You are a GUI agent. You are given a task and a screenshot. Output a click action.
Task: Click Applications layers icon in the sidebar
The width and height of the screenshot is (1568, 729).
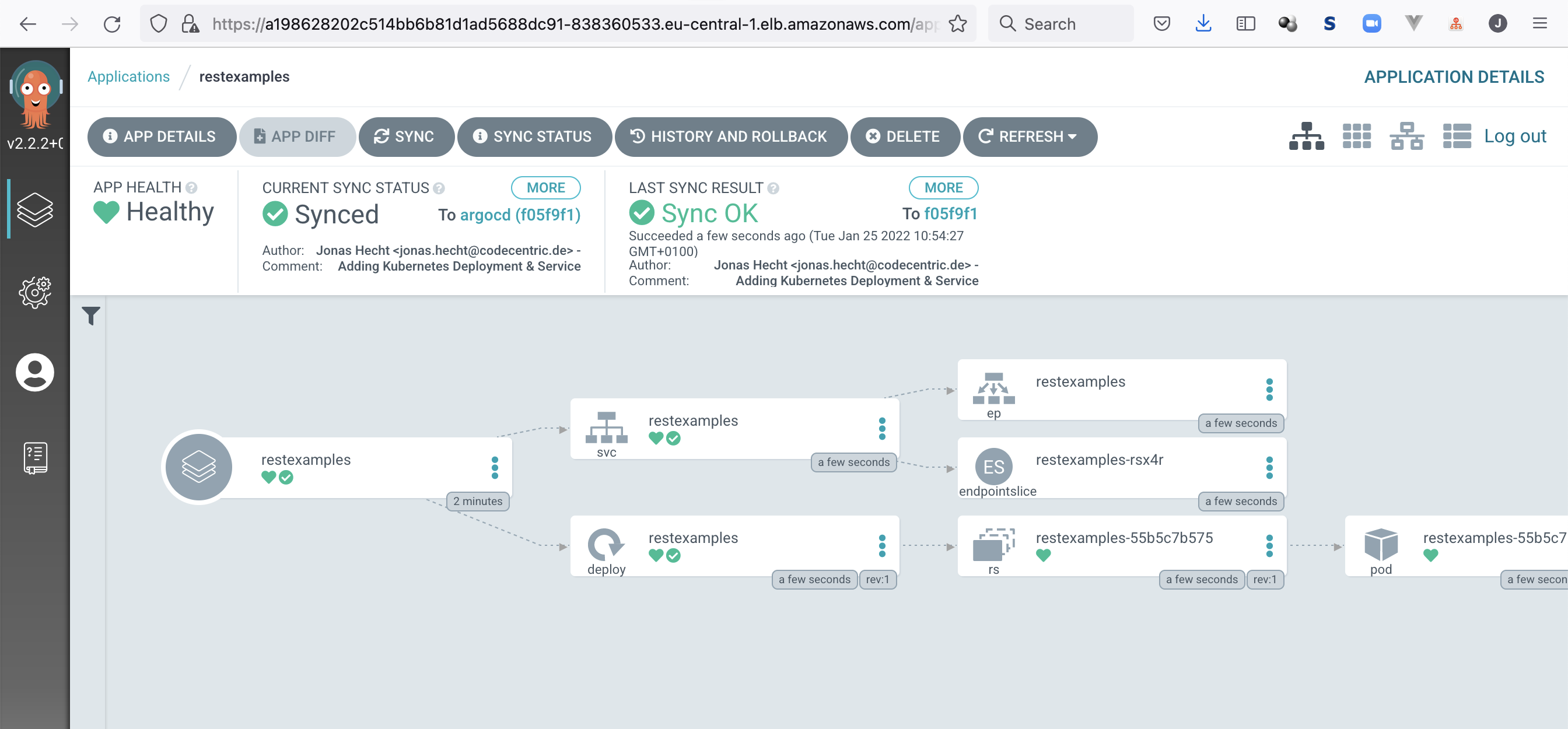click(34, 209)
